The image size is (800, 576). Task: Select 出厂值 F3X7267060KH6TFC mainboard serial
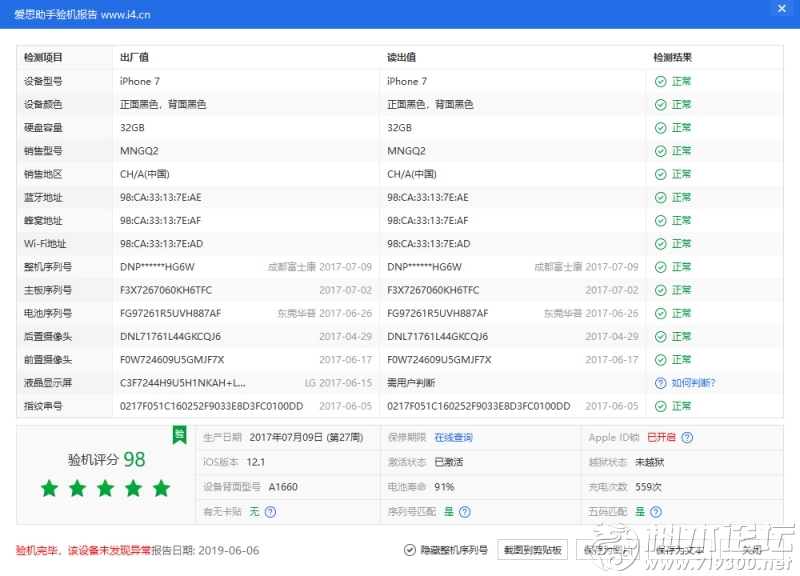(166, 290)
